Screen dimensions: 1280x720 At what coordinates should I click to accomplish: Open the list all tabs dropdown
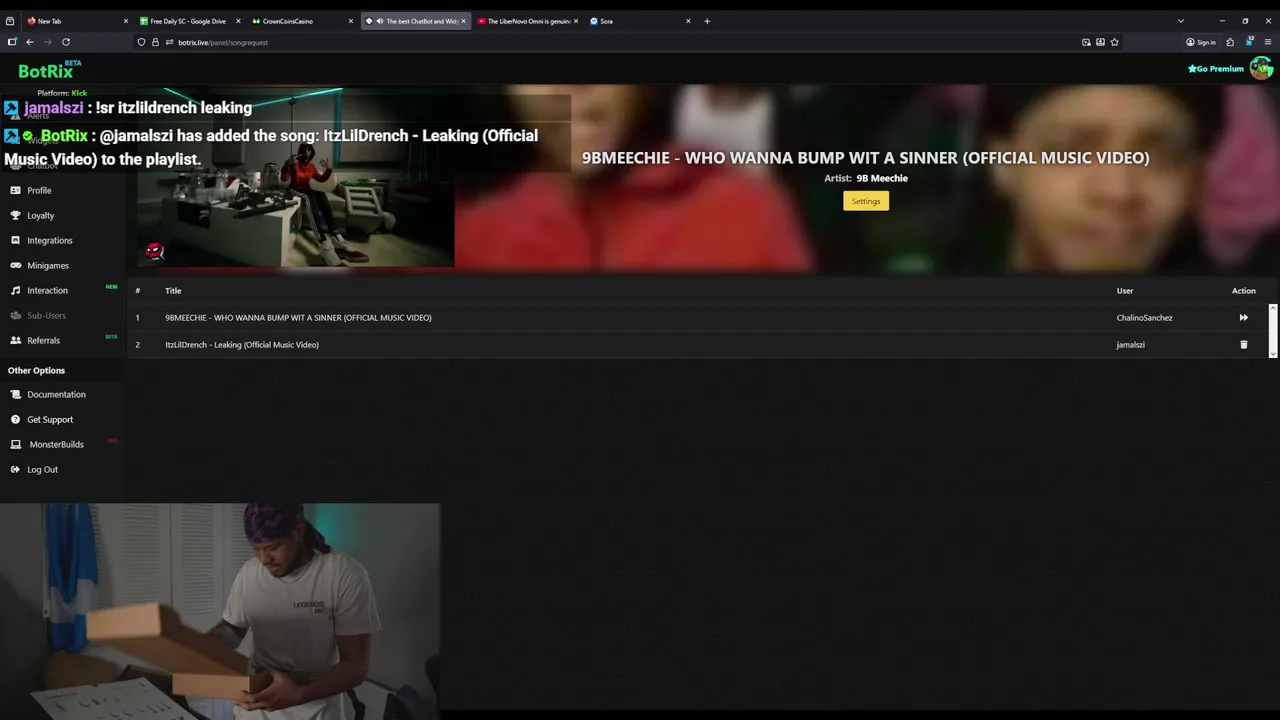1180,21
